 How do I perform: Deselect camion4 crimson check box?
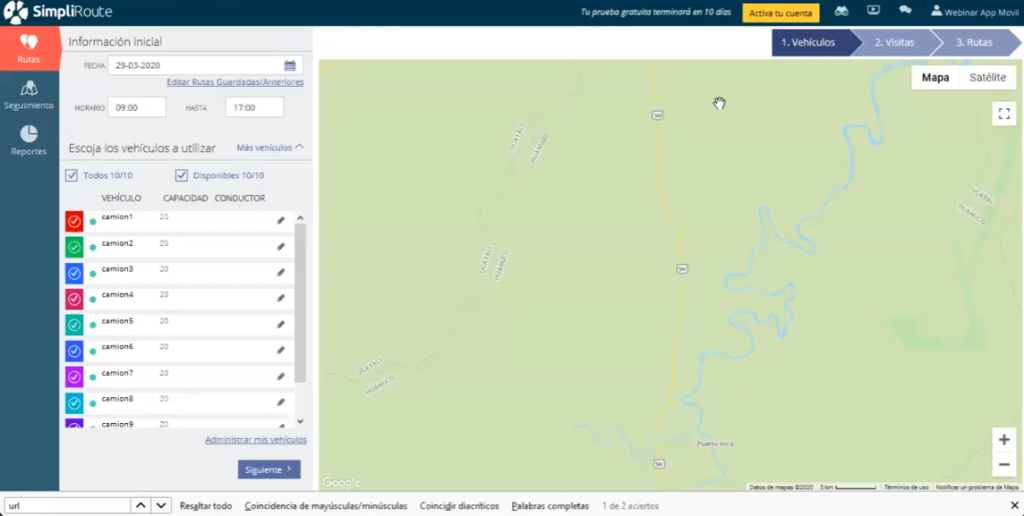click(74, 299)
